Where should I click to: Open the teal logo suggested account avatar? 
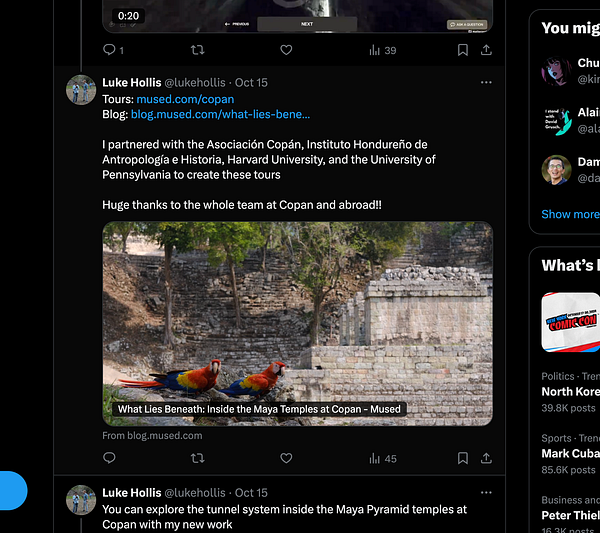[x=556, y=121]
